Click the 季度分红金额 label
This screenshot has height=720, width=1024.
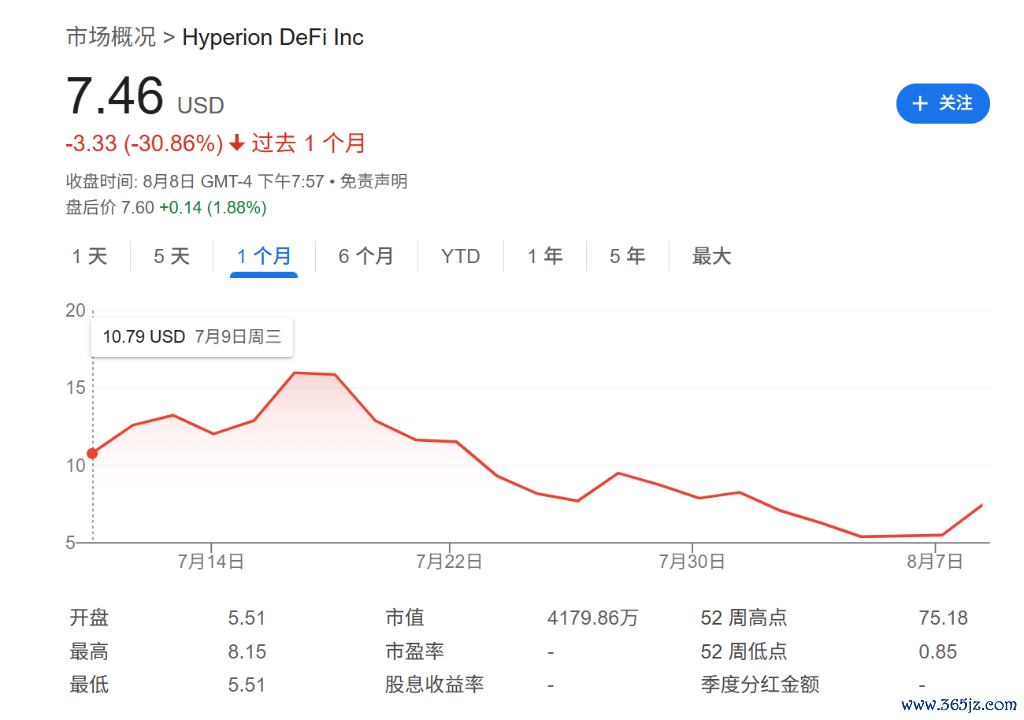760,685
